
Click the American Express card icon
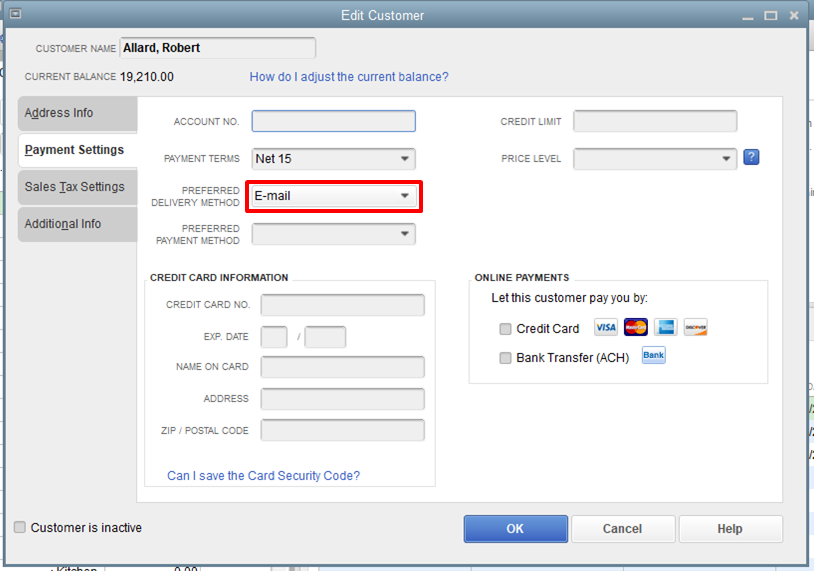click(666, 328)
